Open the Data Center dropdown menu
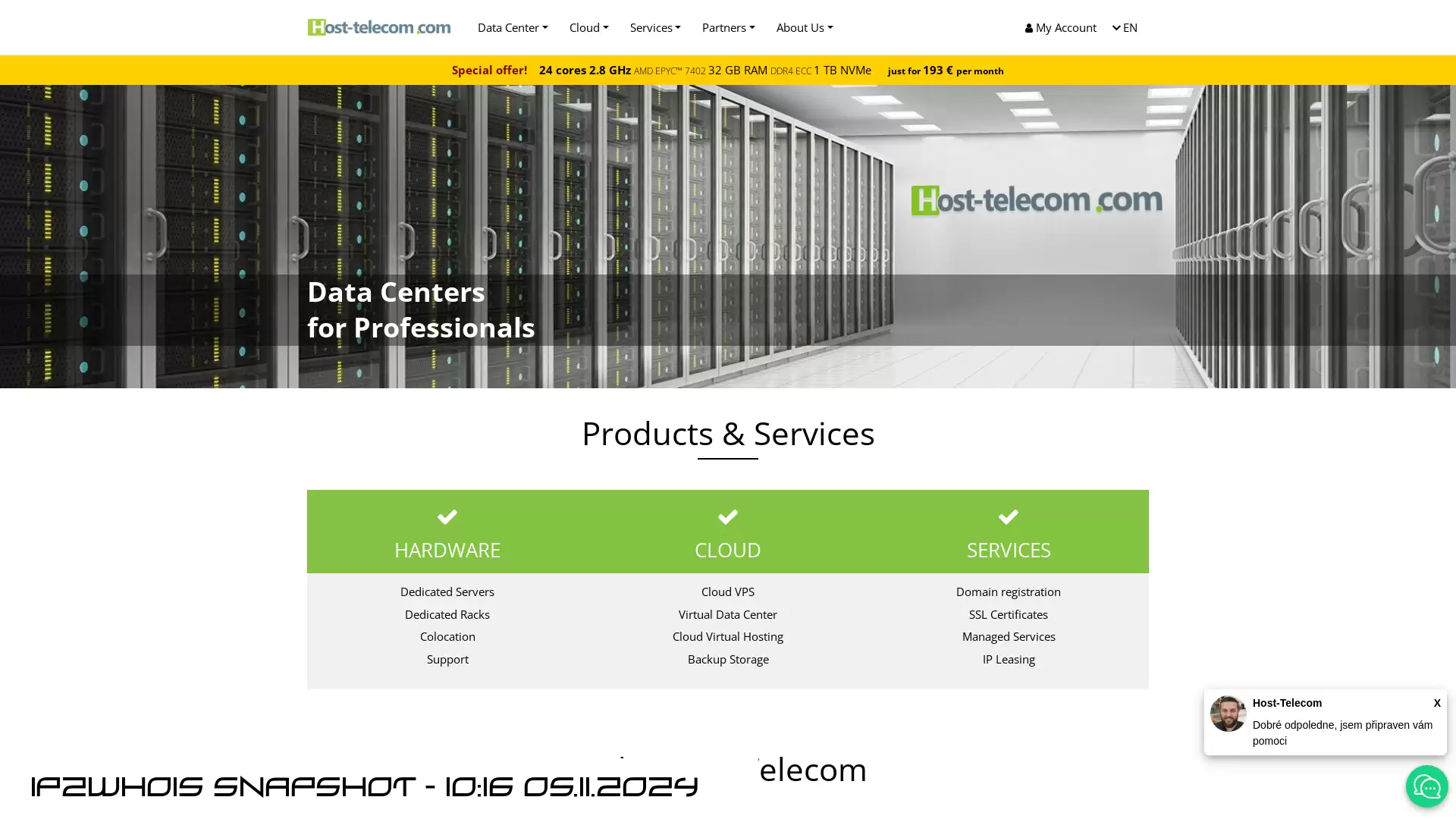The width and height of the screenshot is (1456, 819). [513, 27]
